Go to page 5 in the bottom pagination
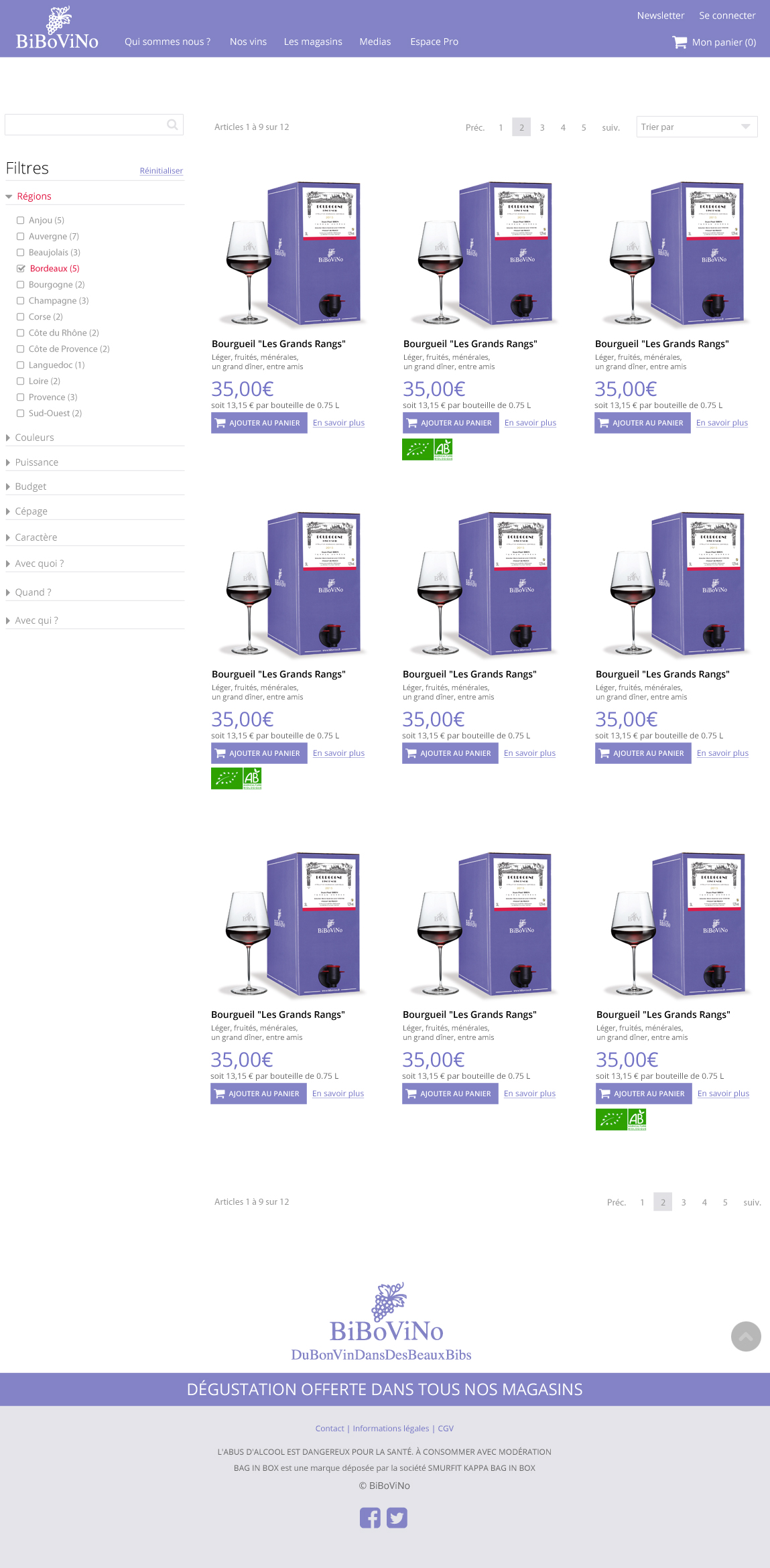 pyautogui.click(x=725, y=1202)
